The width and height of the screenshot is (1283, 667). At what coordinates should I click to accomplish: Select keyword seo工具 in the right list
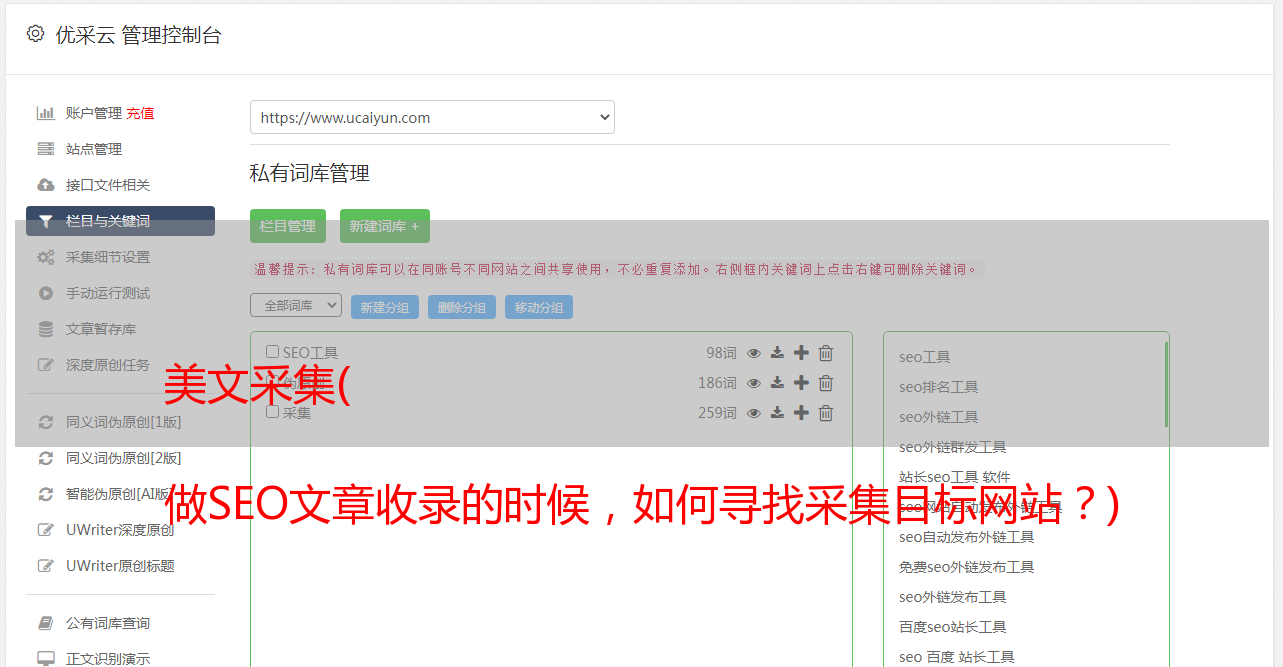925,357
